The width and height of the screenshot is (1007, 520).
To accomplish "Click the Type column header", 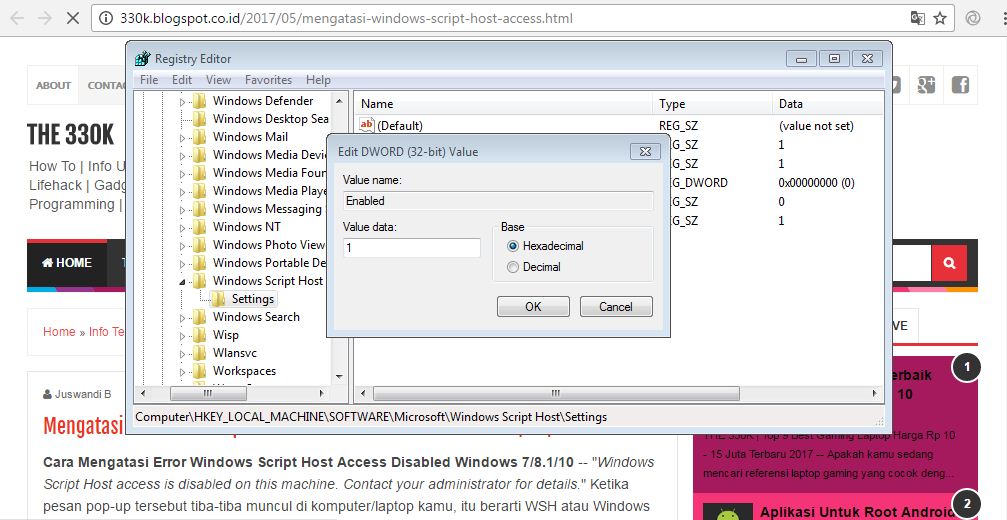I will 713,103.
